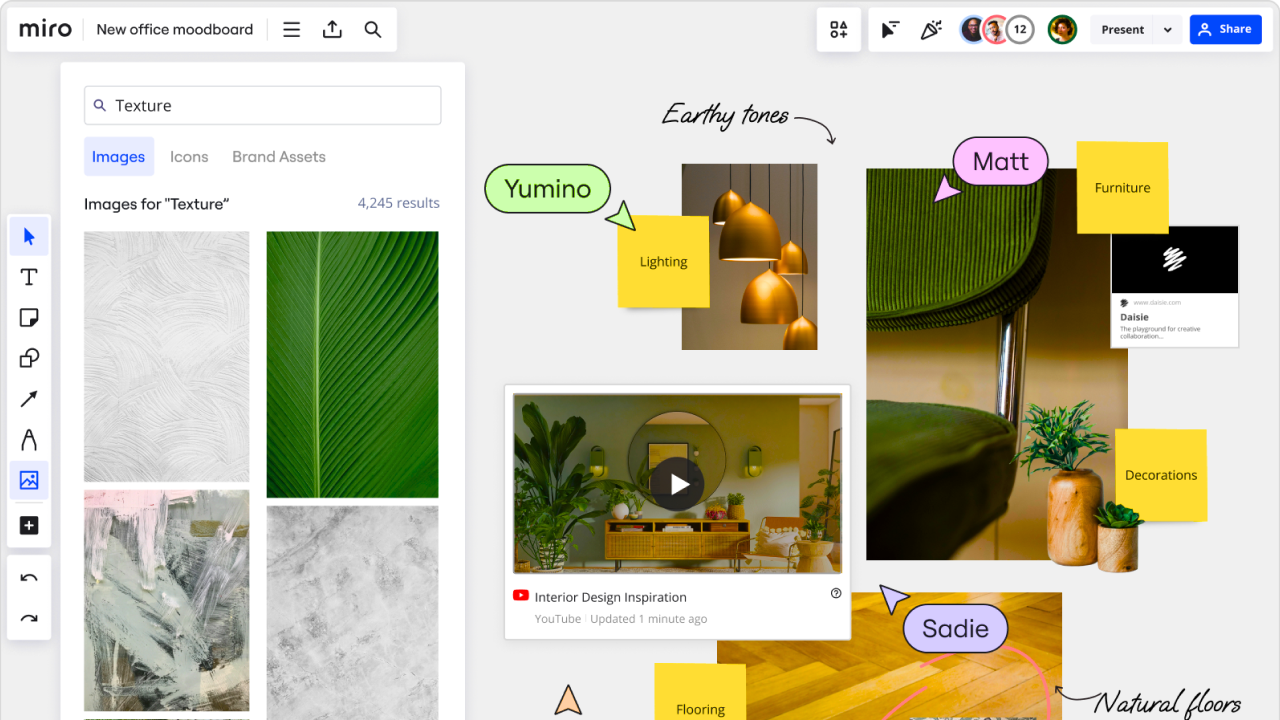Click the blue Share button
Viewport: 1280px width, 720px height.
[1225, 30]
